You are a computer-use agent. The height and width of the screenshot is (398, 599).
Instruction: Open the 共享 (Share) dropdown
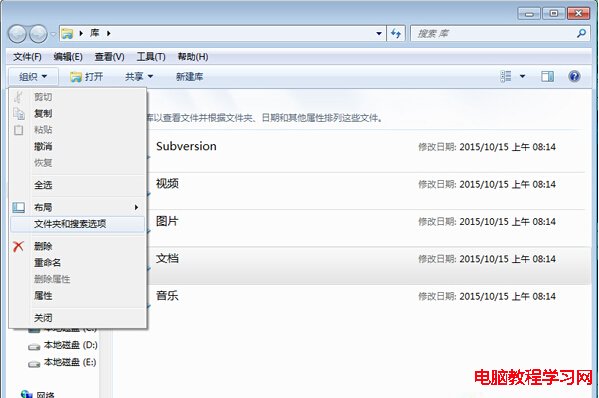point(139,77)
